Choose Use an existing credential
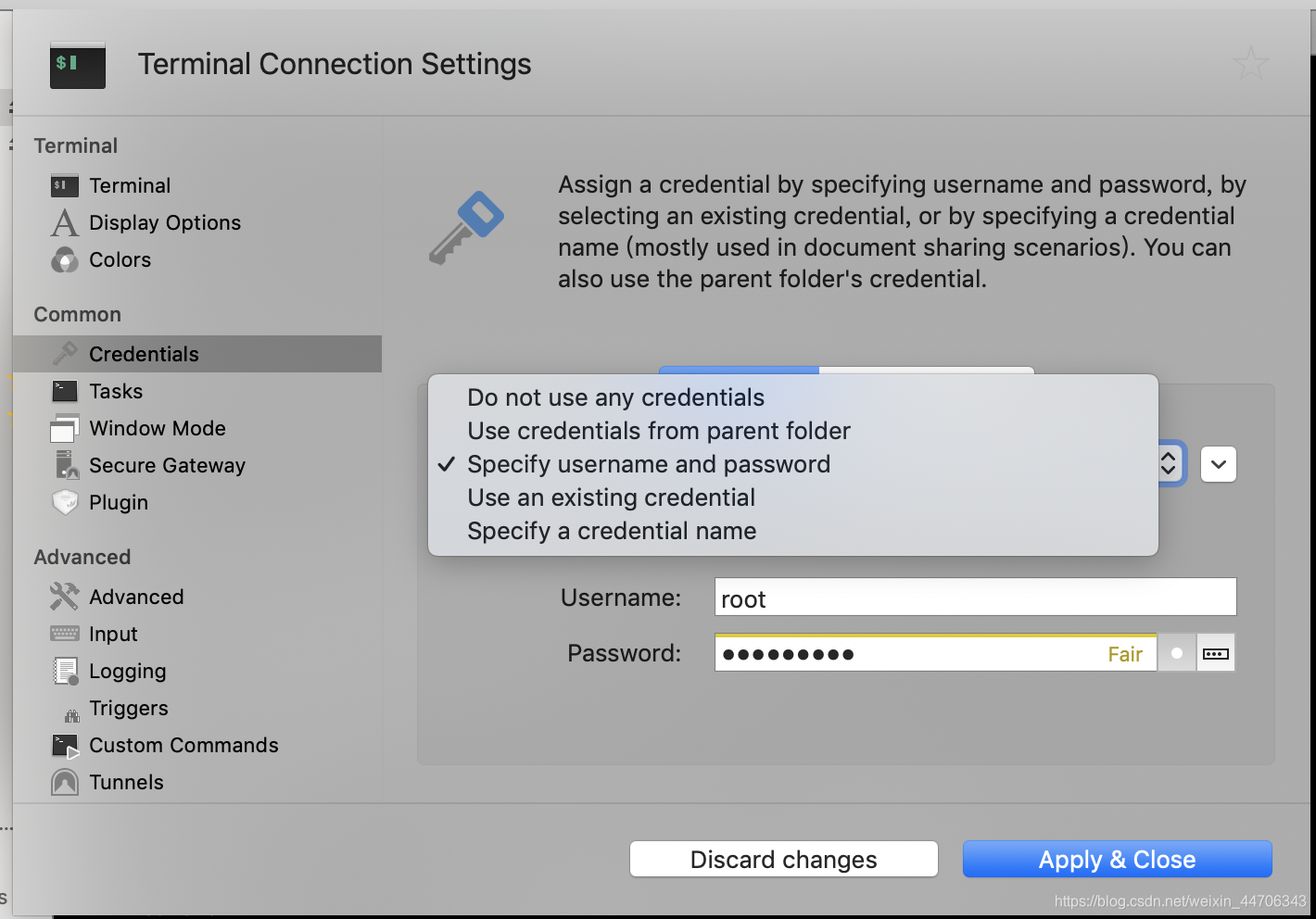 click(793, 497)
